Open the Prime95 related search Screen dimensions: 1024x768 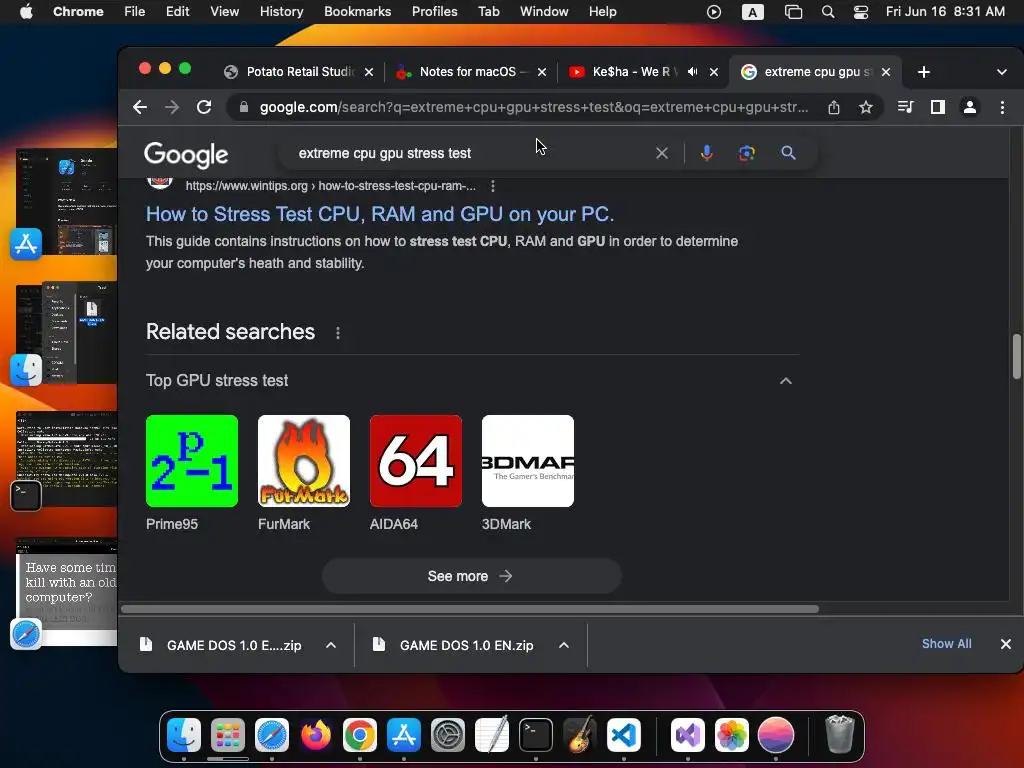tap(192, 473)
